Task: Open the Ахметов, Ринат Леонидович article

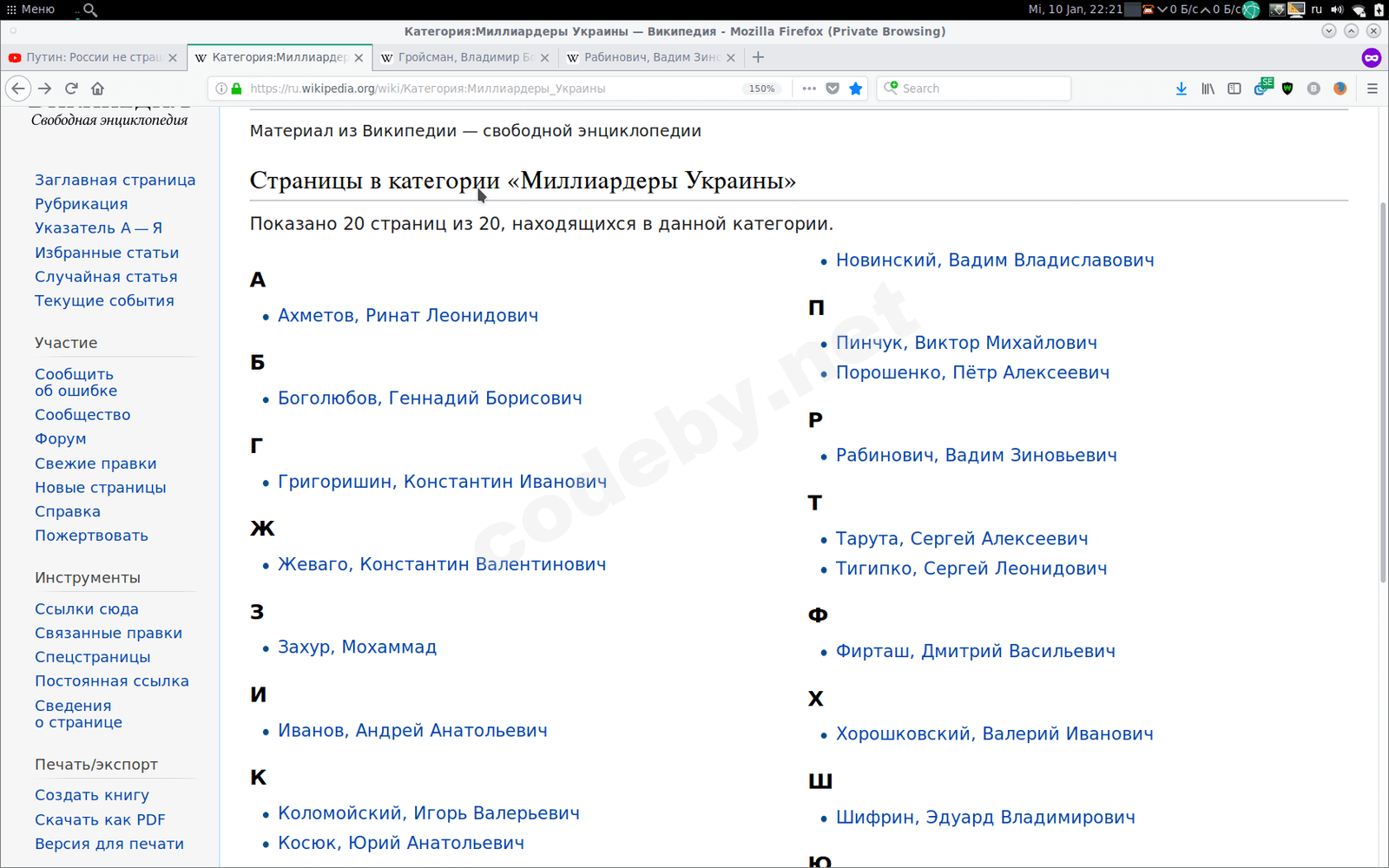Action: [408, 315]
